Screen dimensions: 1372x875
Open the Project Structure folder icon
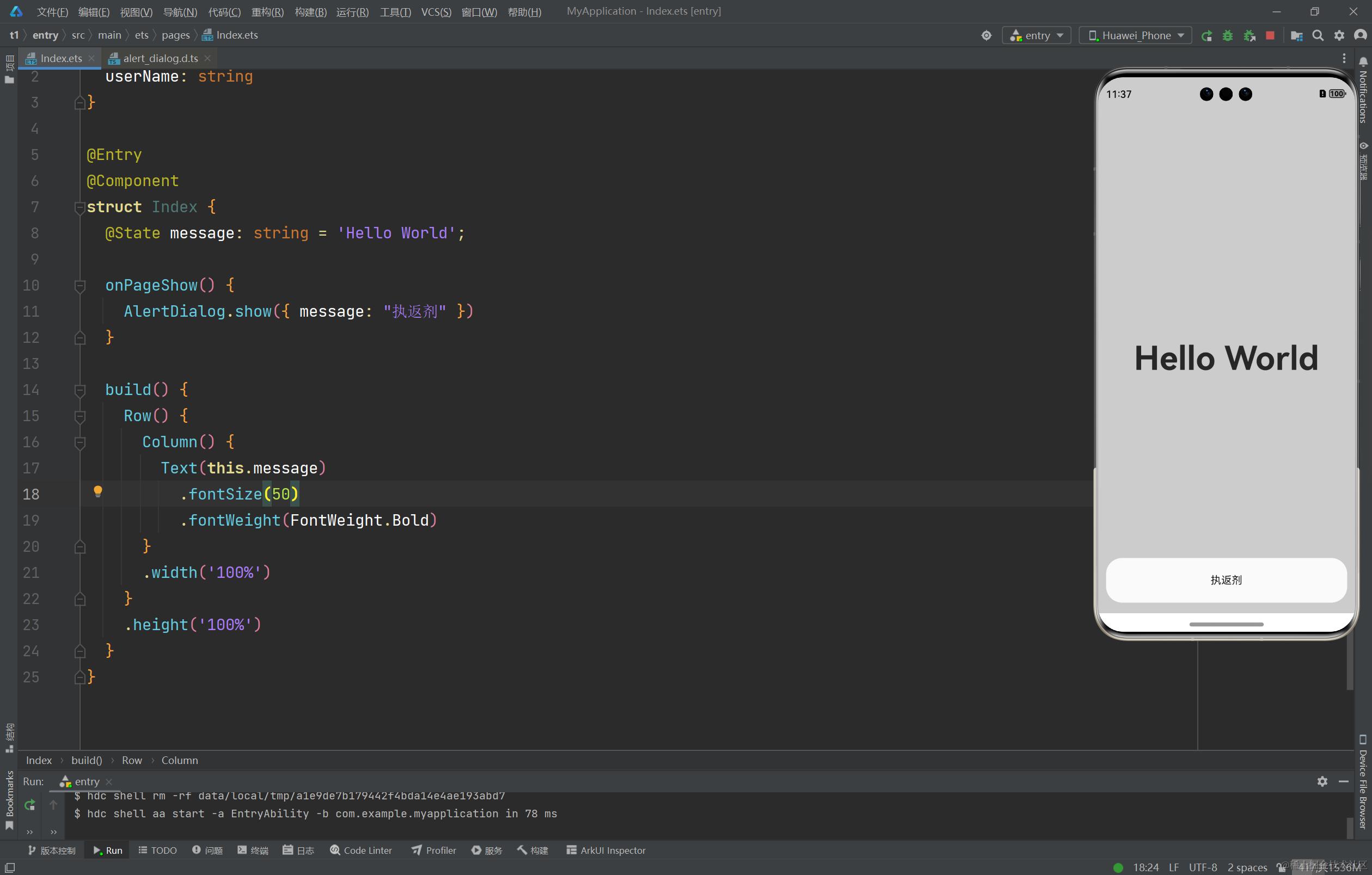click(x=1296, y=35)
